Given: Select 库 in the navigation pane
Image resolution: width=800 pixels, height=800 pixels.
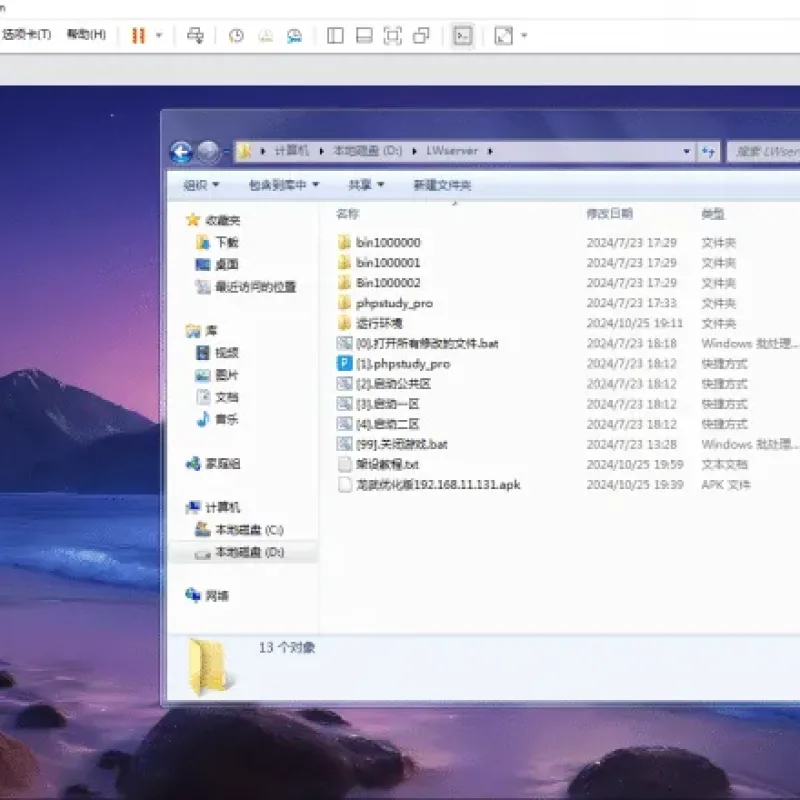Looking at the screenshot, I should click(211, 331).
